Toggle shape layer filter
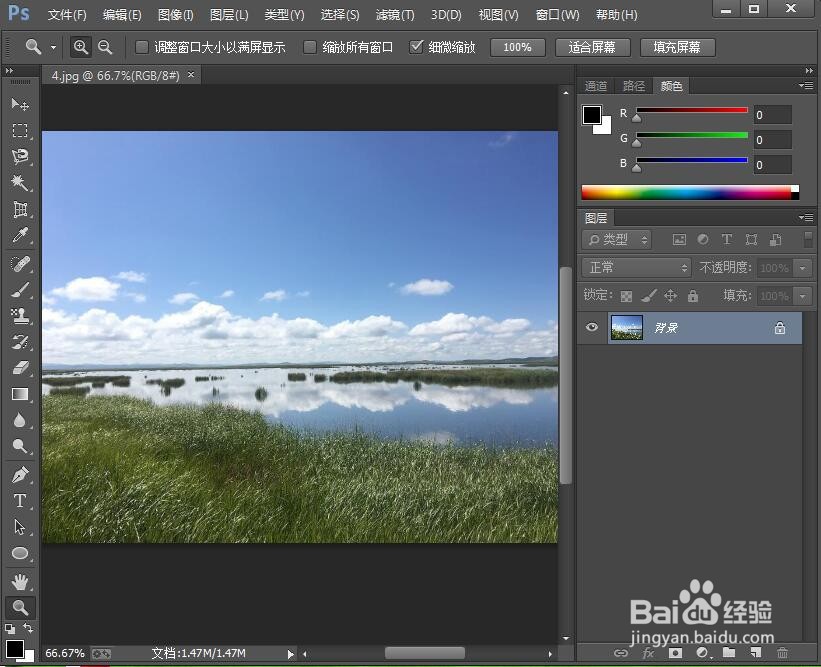This screenshot has width=821, height=667. coord(751,240)
